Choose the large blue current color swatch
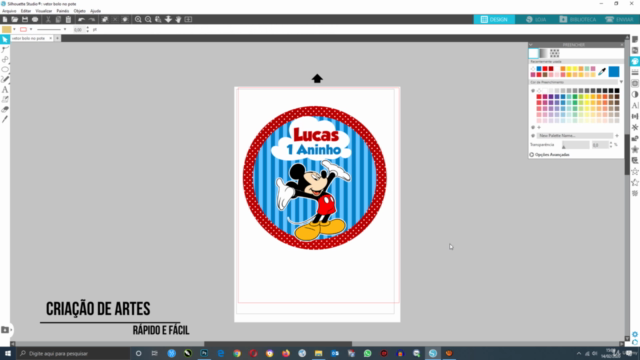The image size is (640, 360). tap(614, 72)
